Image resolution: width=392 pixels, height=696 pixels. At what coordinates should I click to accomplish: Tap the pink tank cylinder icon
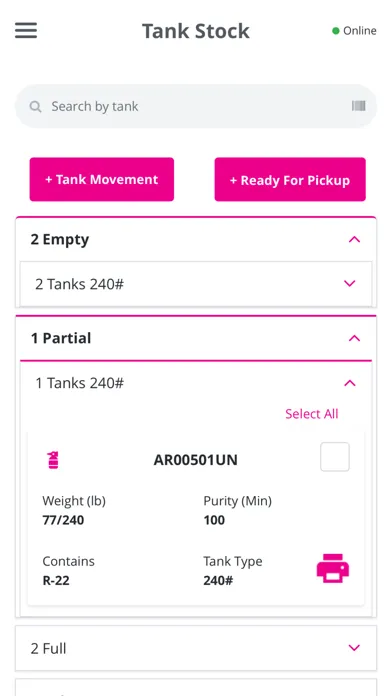click(53, 460)
